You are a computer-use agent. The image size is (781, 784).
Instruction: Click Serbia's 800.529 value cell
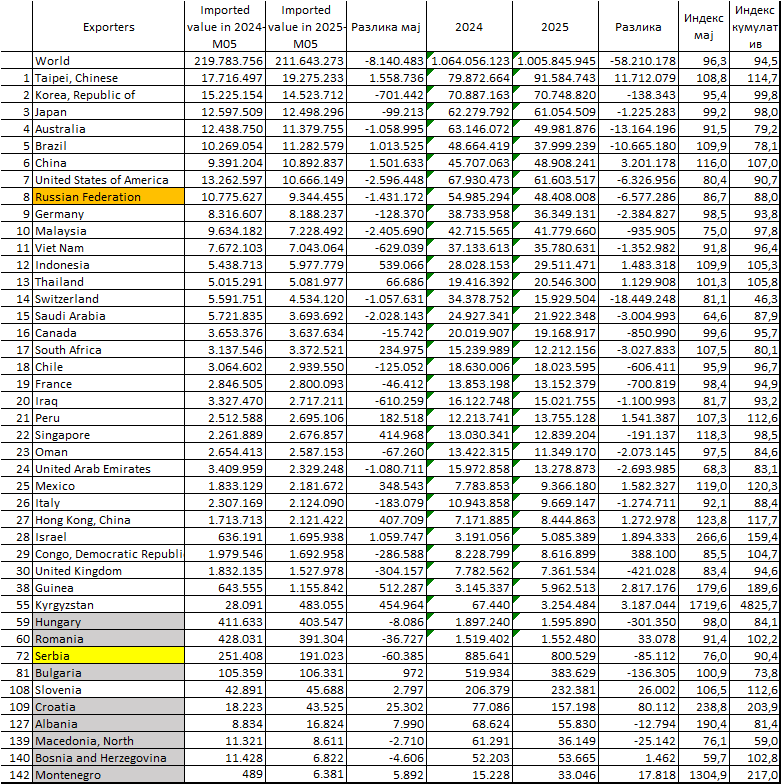tap(555, 656)
